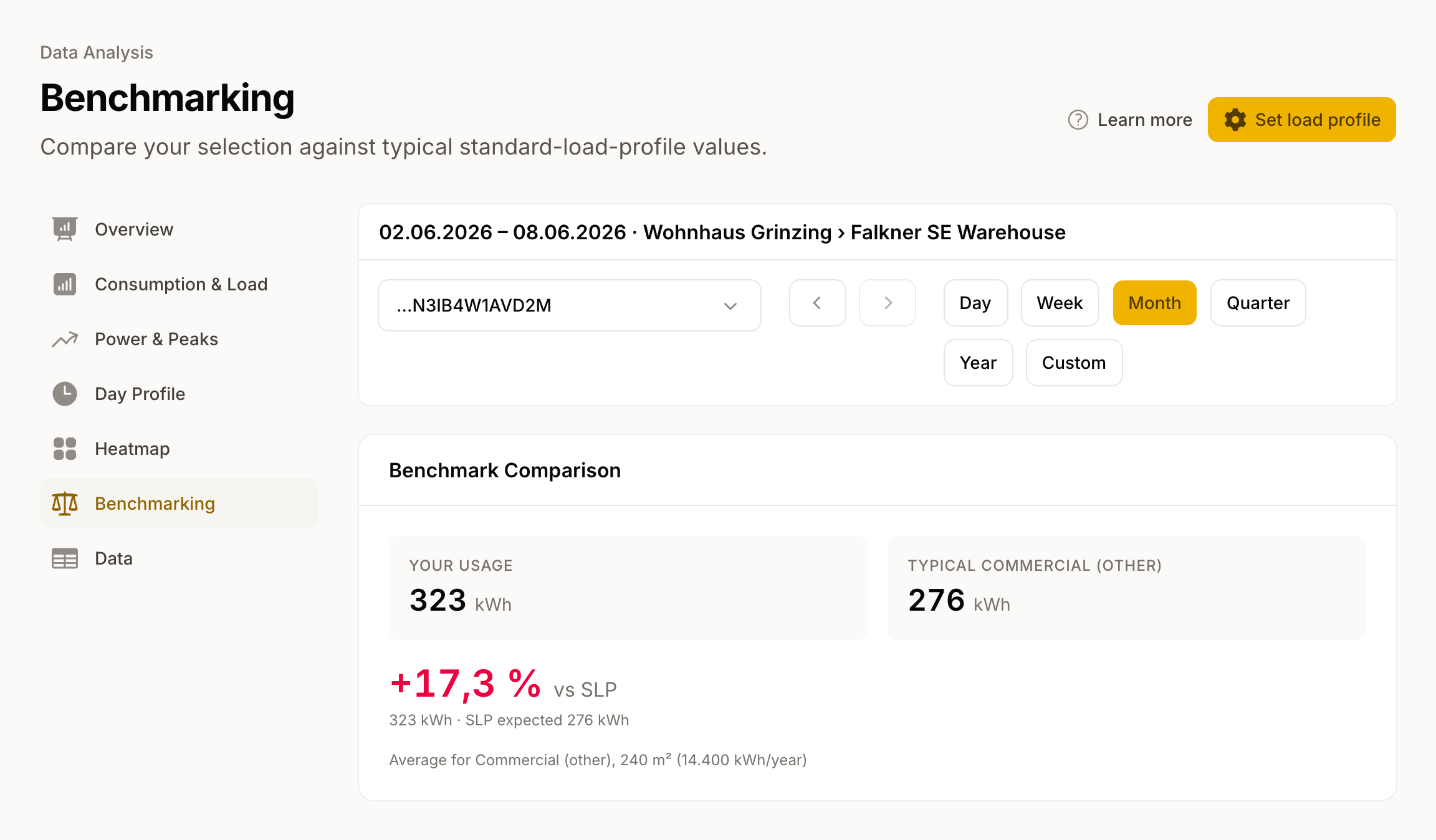Select the Quarter range option
1436x840 pixels.
(1258, 303)
